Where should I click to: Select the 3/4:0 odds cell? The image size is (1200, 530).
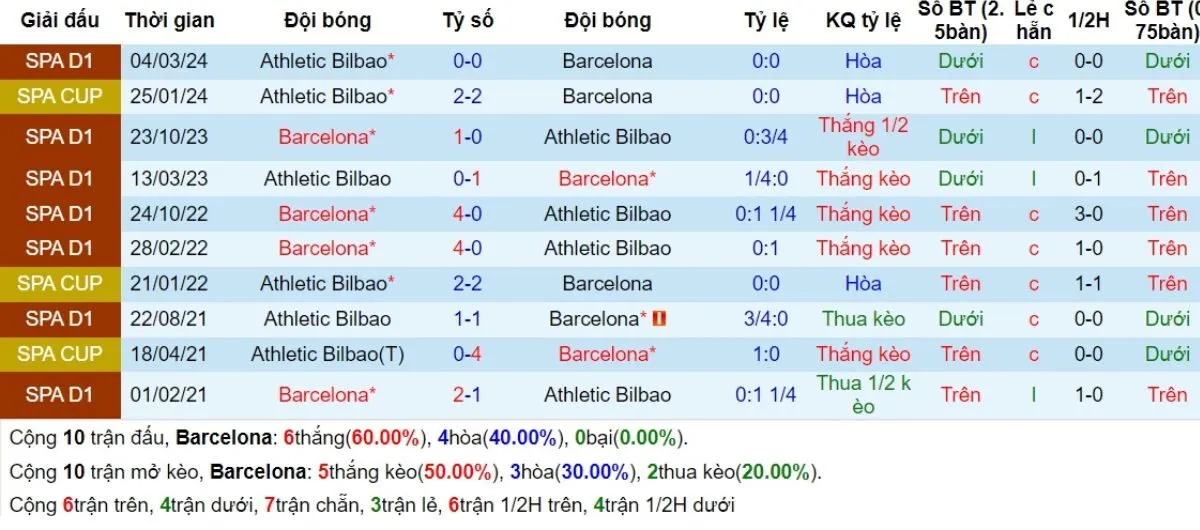tap(766, 319)
